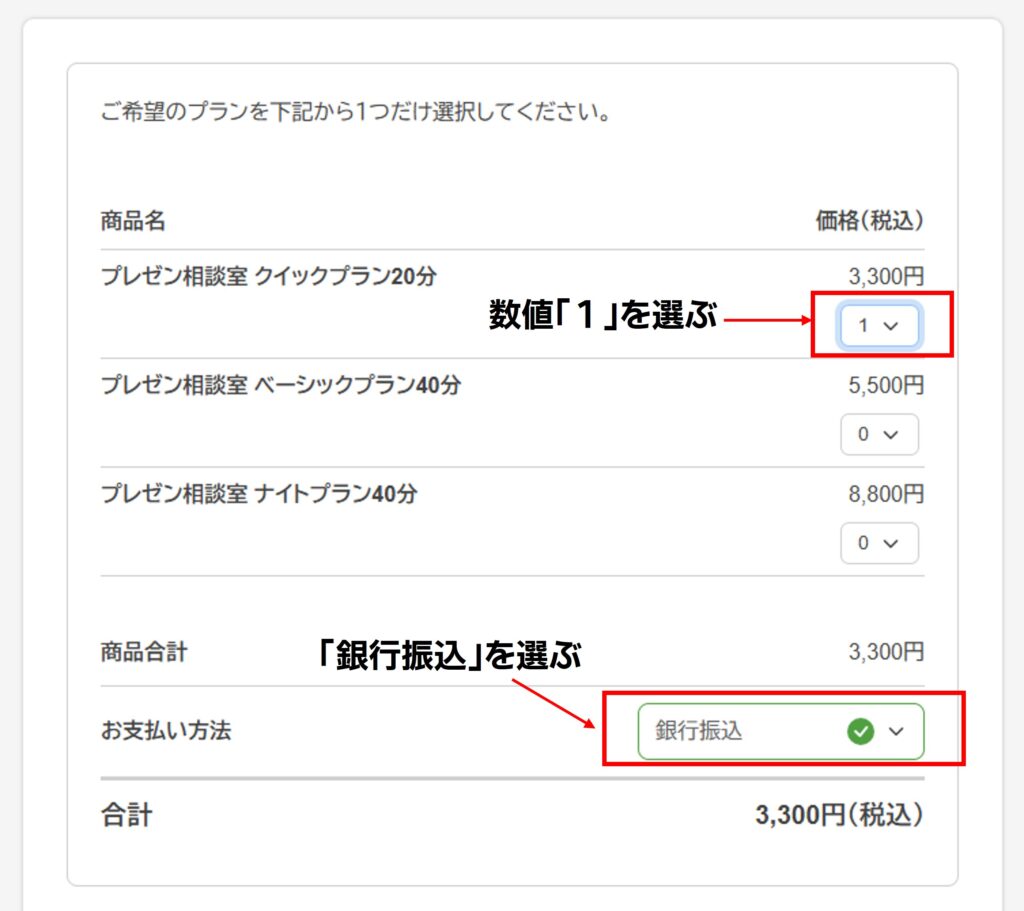Click the chevron in ナイトプラン quantity selector
Image resolution: width=1024 pixels, height=911 pixels.
pyautogui.click(x=892, y=543)
